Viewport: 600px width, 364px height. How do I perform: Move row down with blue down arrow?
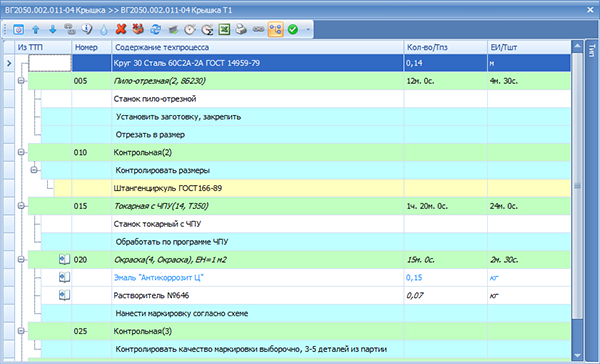pos(53,29)
